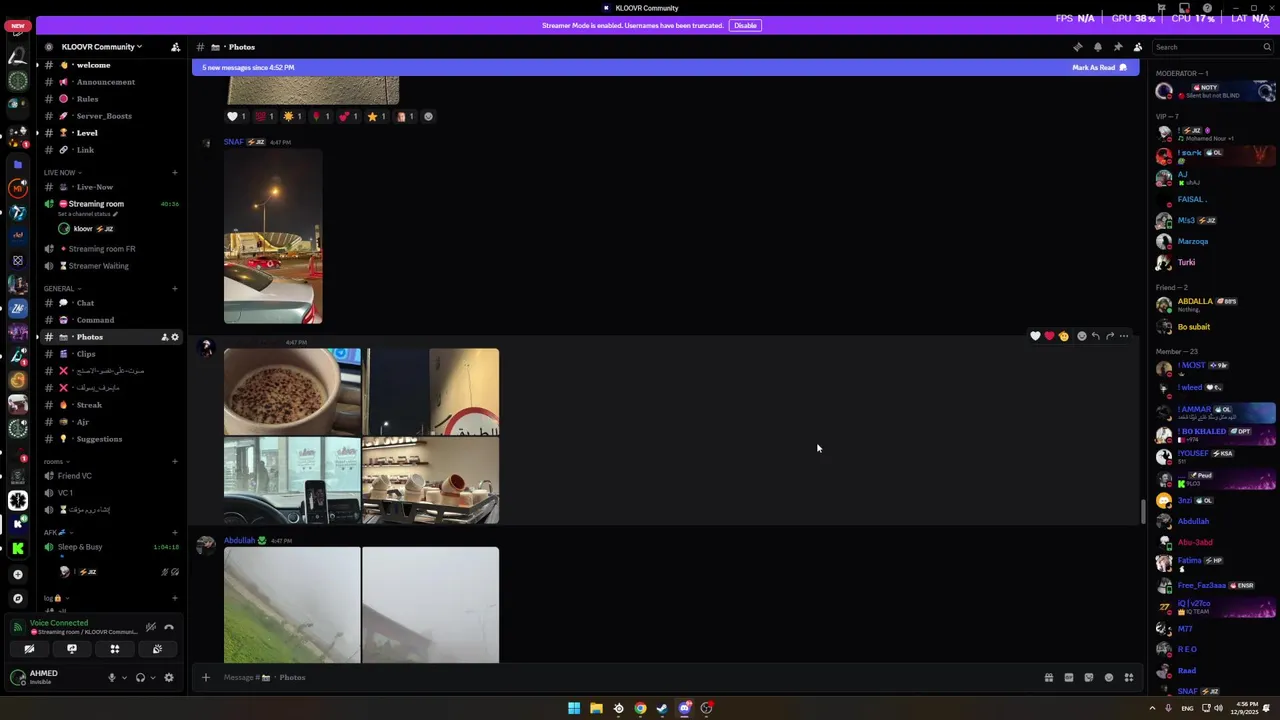
Task: Disconnect from voice with hang-up icon
Action: 169,627
